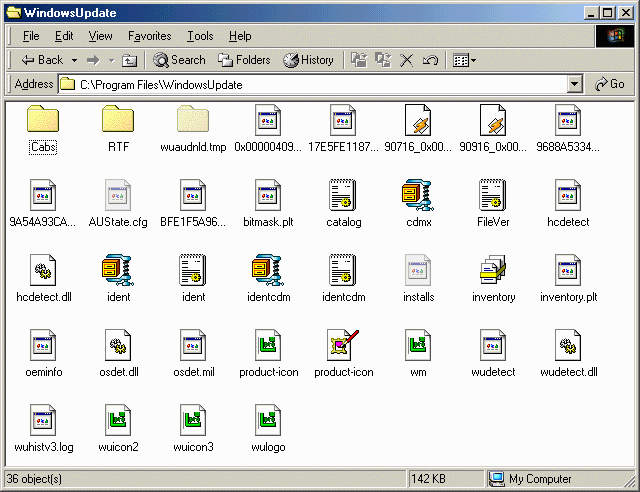Select the 9A54A93CA file icon
The width and height of the screenshot is (640, 492).
tap(43, 195)
